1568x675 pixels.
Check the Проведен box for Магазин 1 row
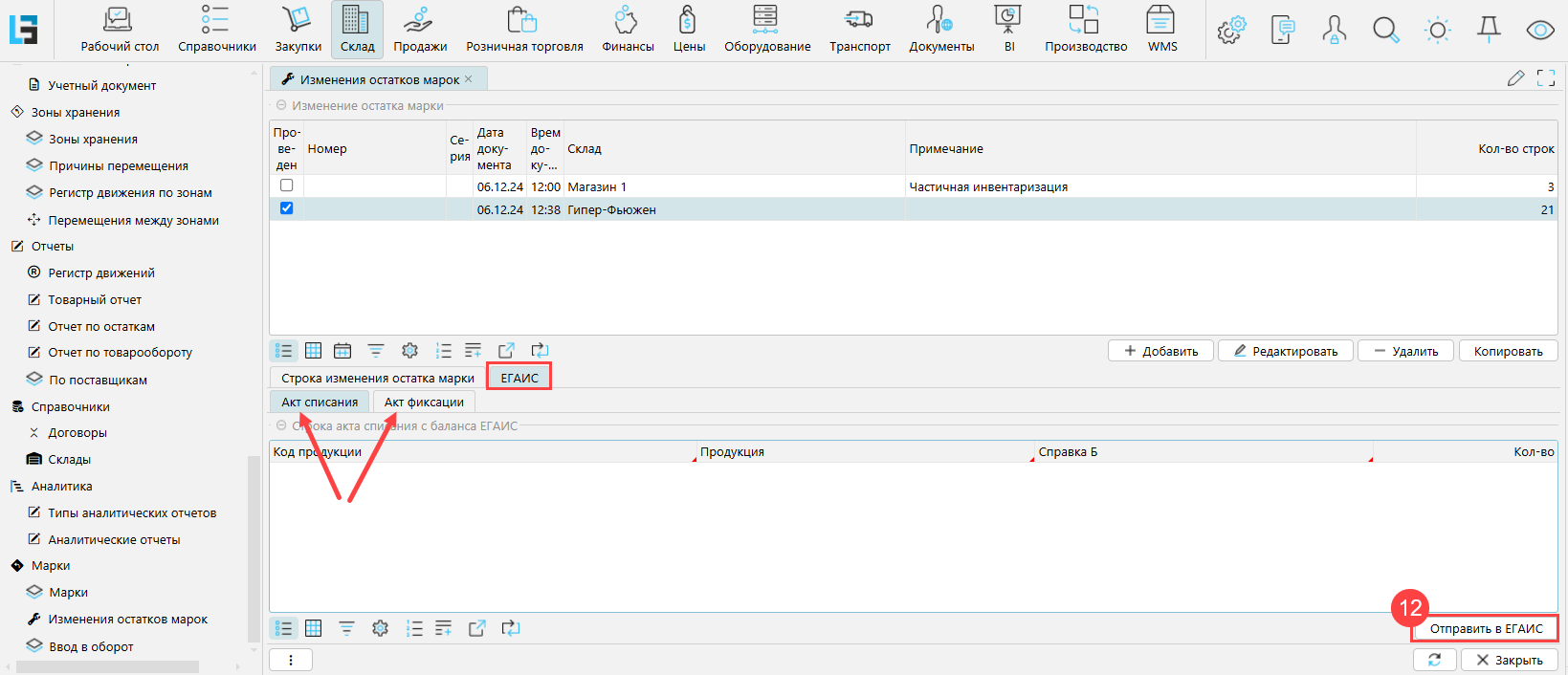[x=286, y=185]
